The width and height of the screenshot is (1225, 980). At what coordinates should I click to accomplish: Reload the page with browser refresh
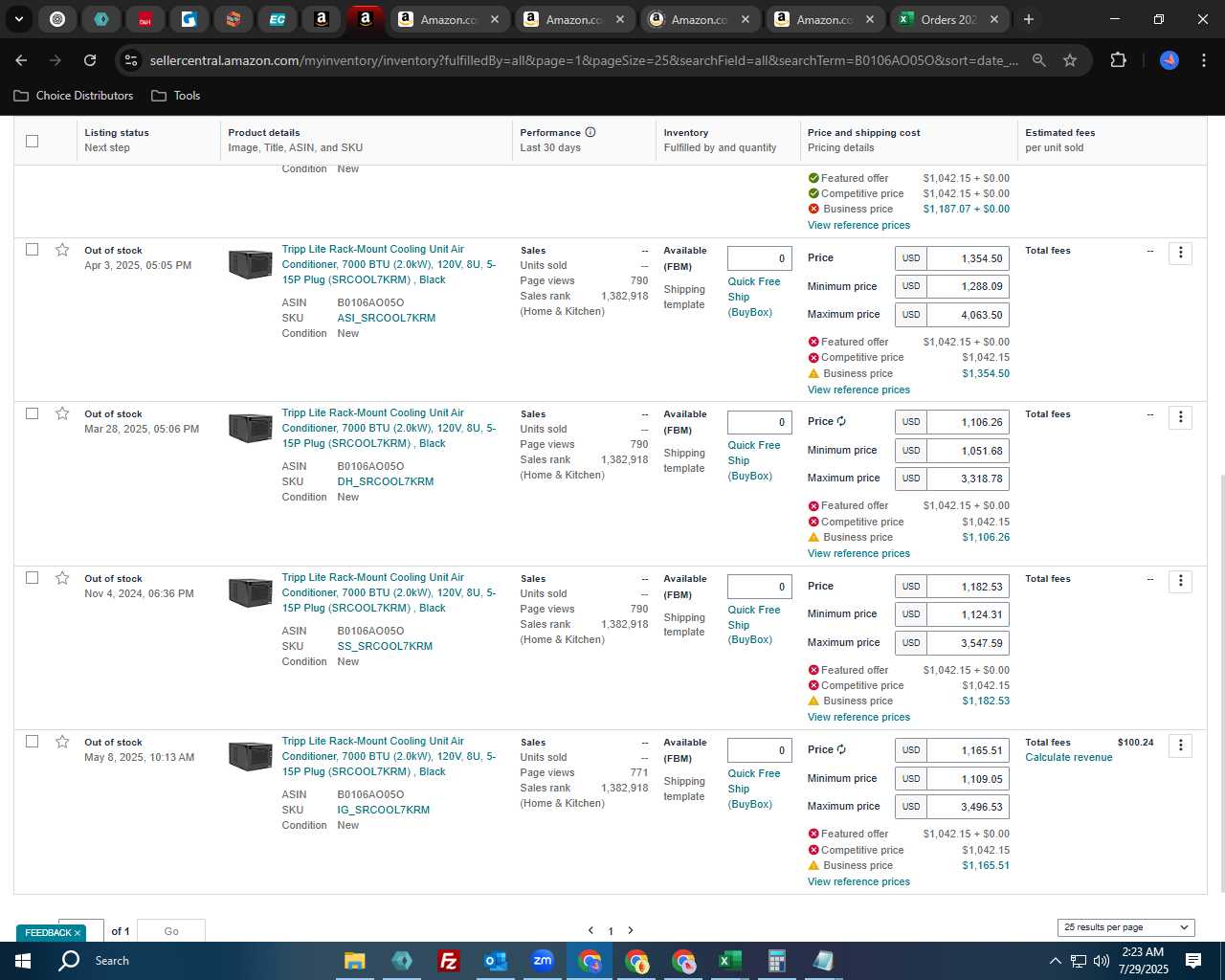90,60
